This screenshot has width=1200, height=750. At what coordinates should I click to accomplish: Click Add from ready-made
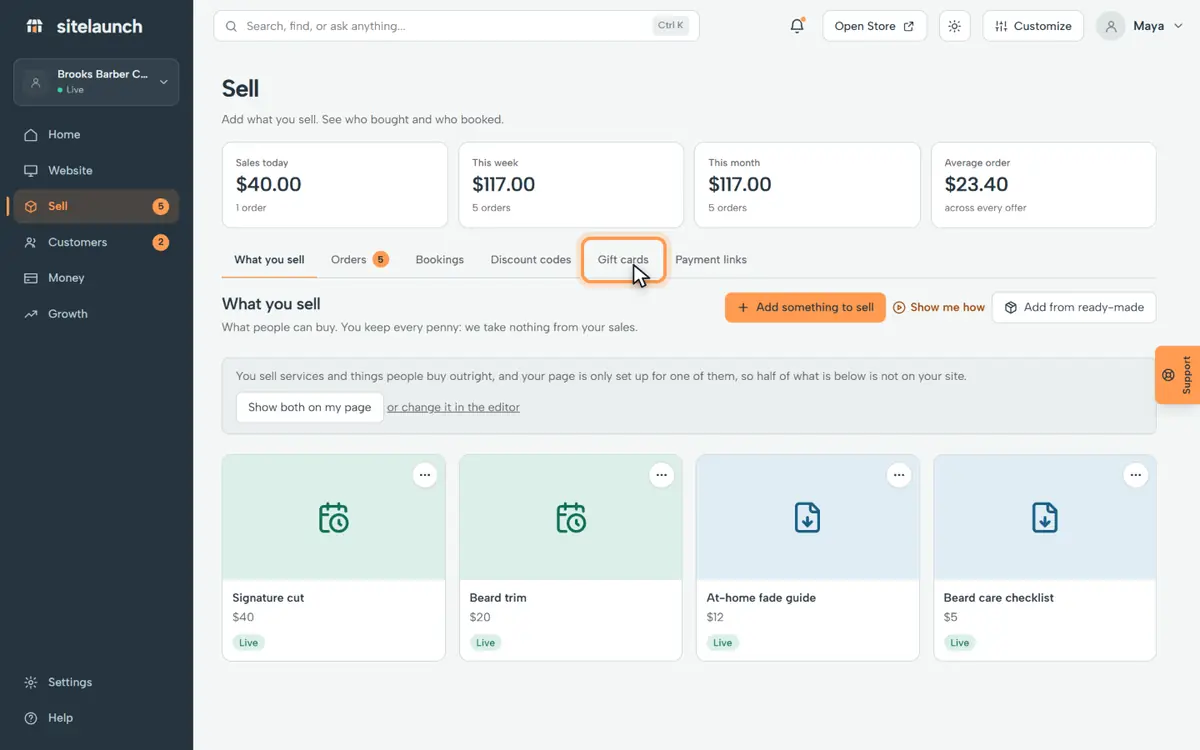click(1074, 308)
